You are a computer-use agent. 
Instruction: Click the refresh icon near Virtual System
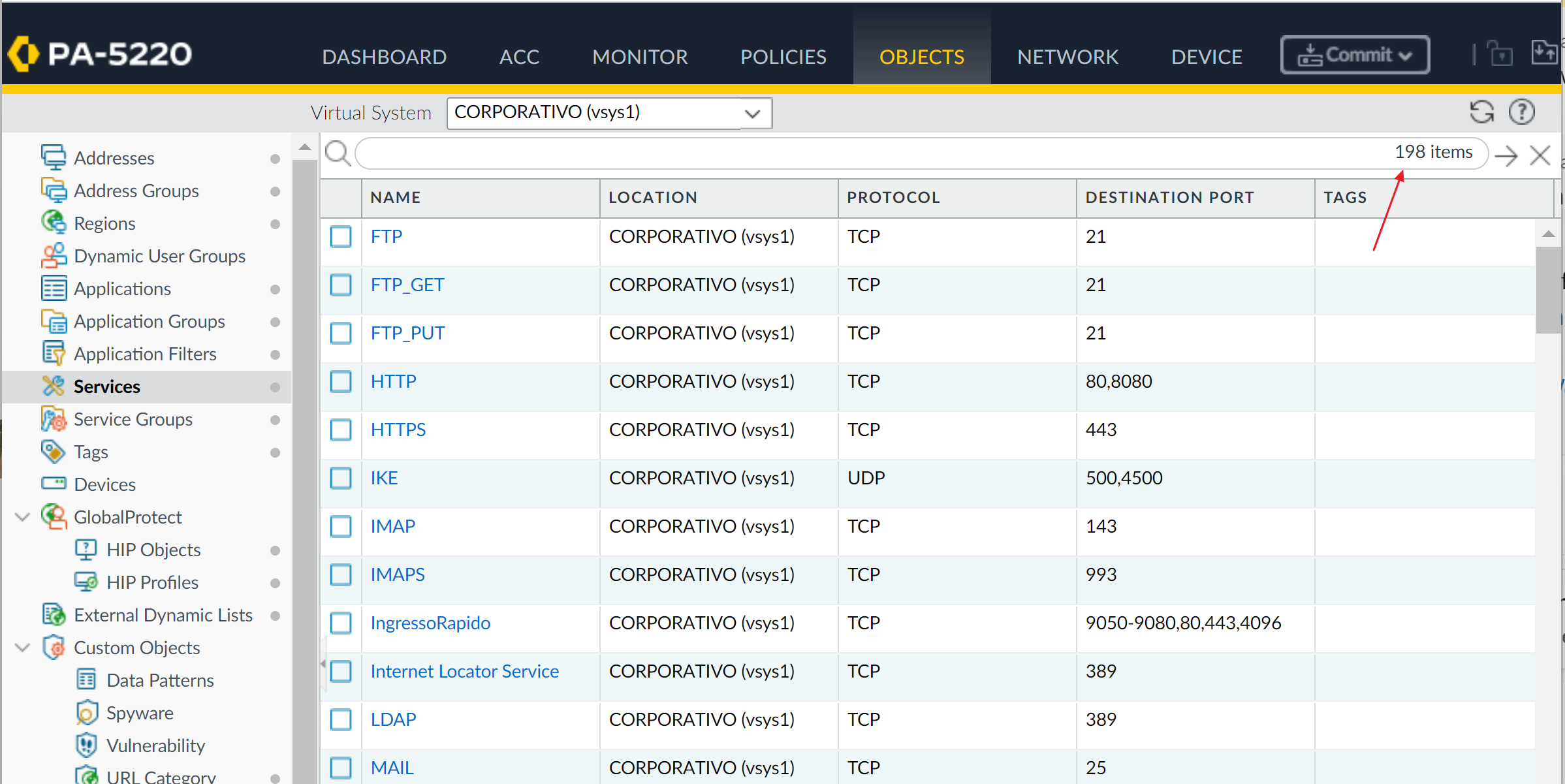click(1481, 112)
